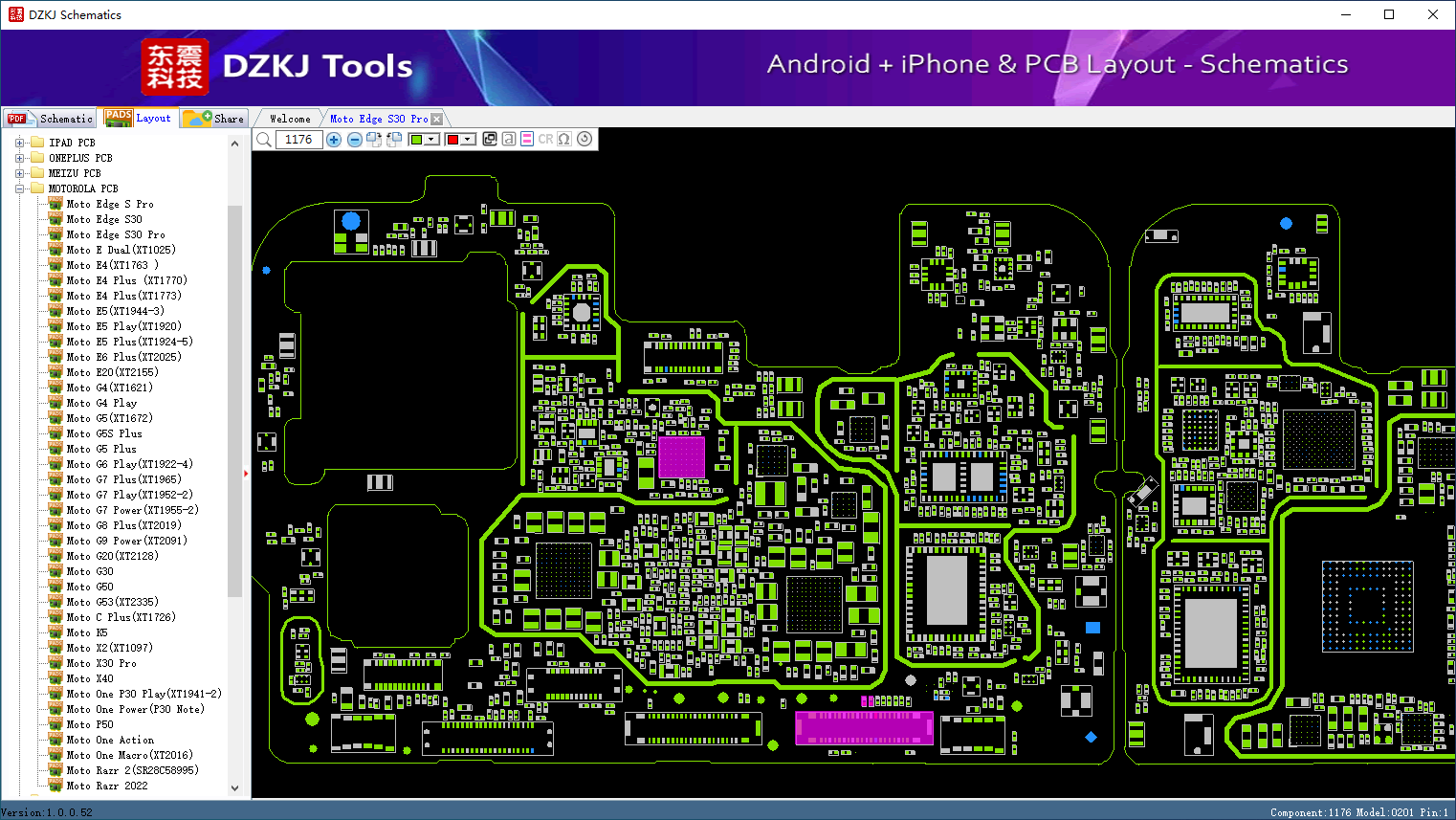Click the tree panel scroll down arrow
The image size is (1456, 820).
tap(235, 788)
